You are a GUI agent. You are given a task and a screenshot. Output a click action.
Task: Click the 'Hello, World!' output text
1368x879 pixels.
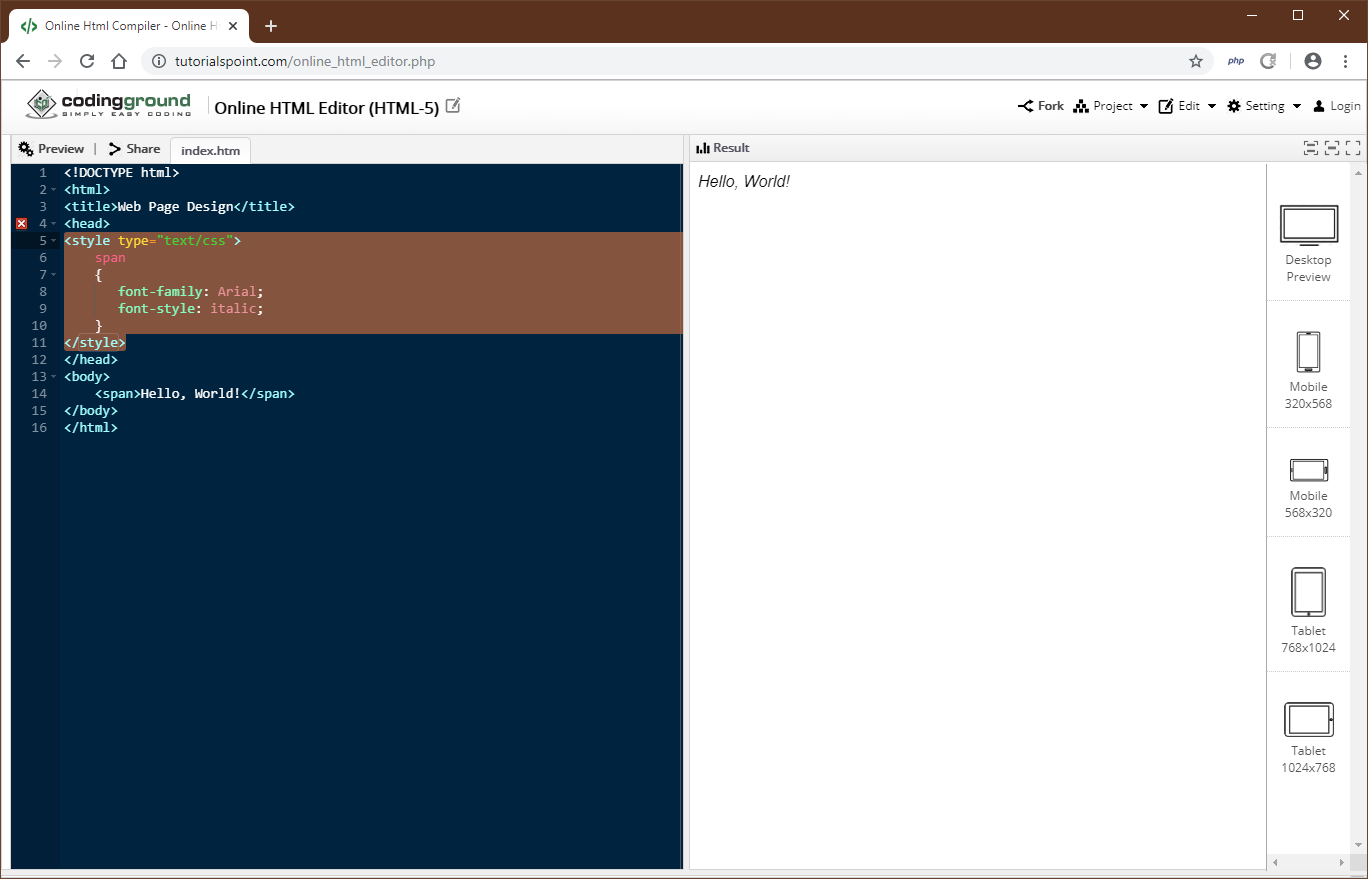point(744,182)
